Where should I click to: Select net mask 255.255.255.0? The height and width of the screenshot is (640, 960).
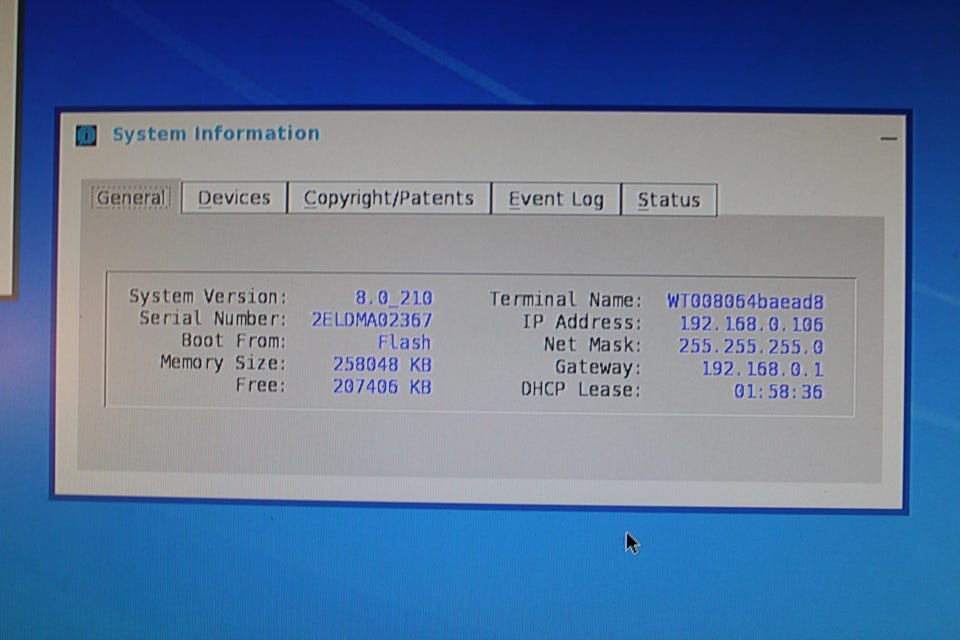click(751, 347)
